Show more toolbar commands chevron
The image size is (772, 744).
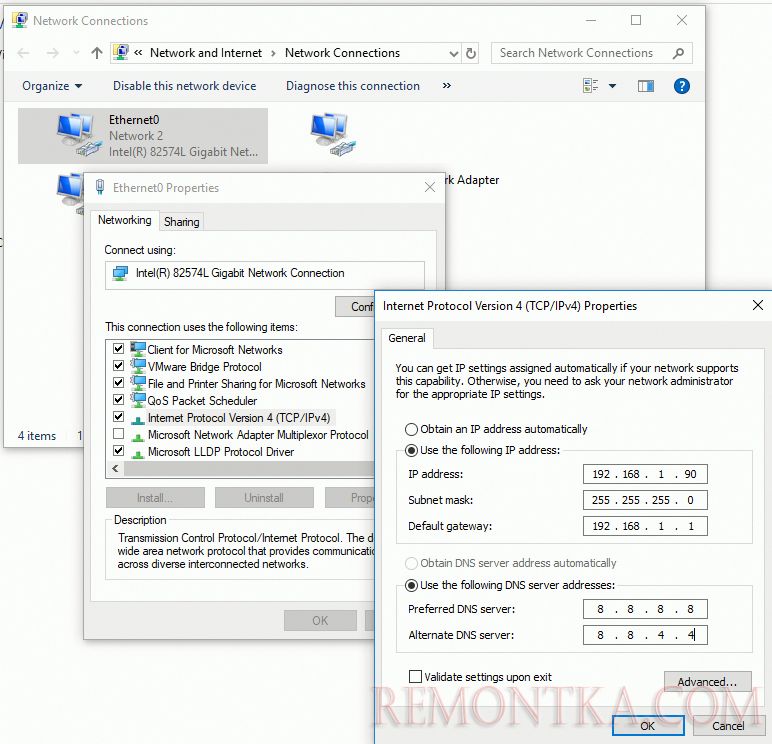click(x=446, y=86)
